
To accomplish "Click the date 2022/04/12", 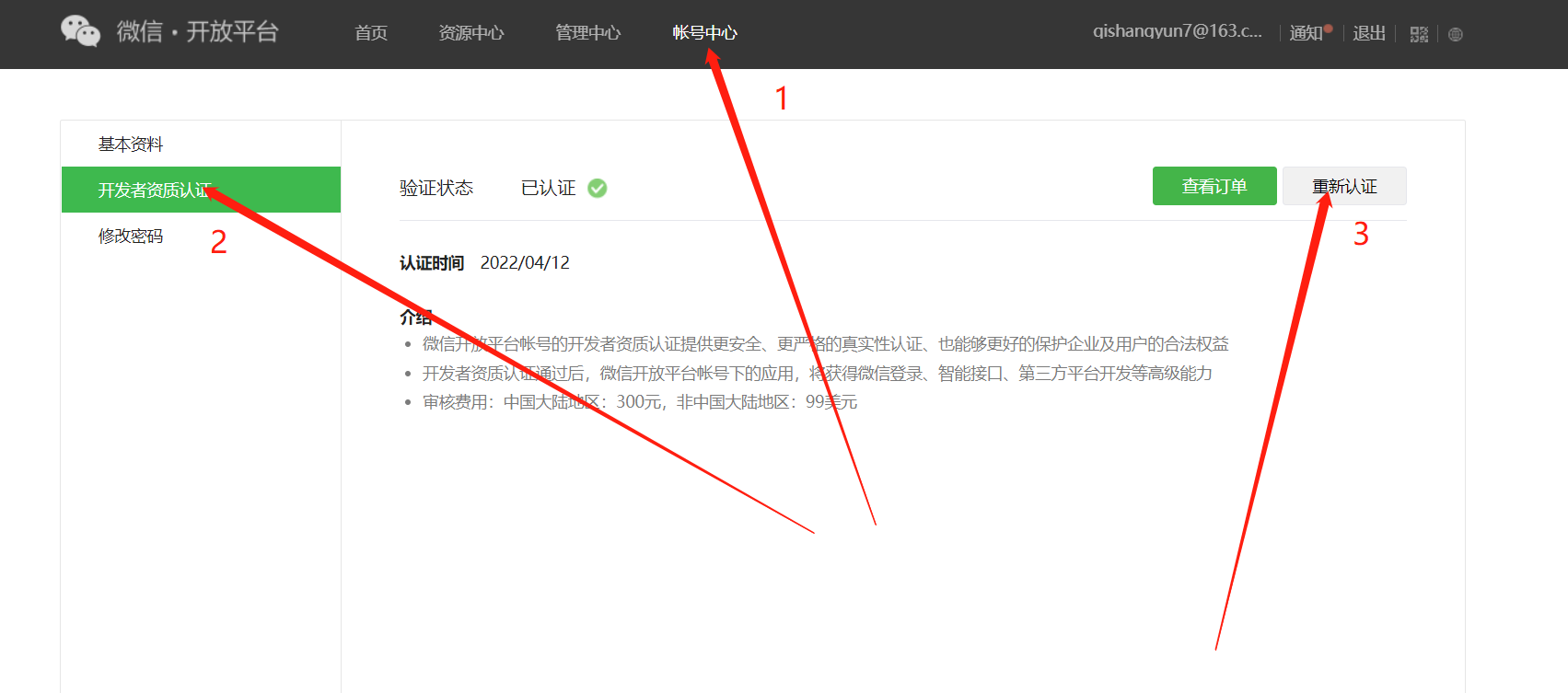I will click(x=525, y=263).
